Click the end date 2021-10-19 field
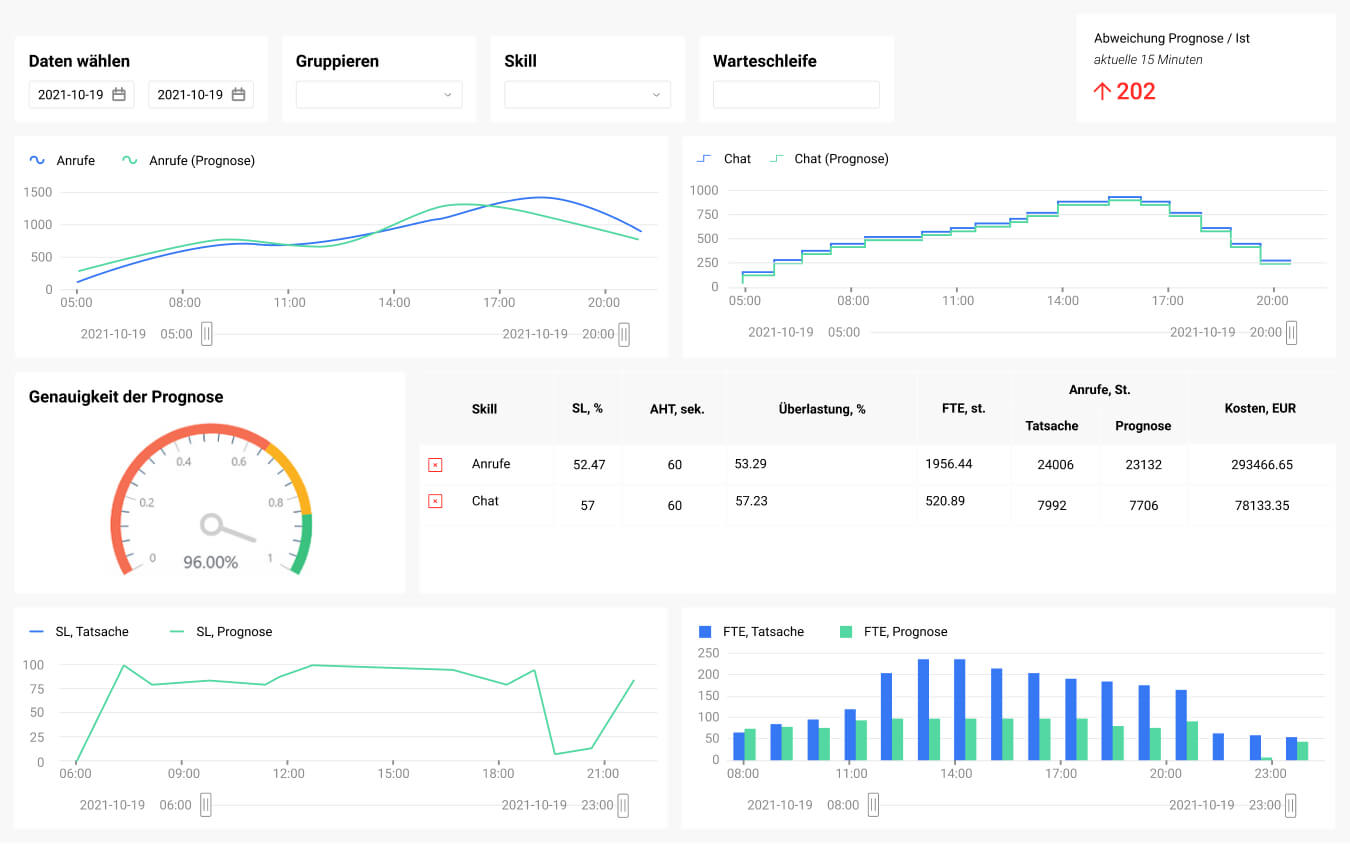 (x=201, y=95)
